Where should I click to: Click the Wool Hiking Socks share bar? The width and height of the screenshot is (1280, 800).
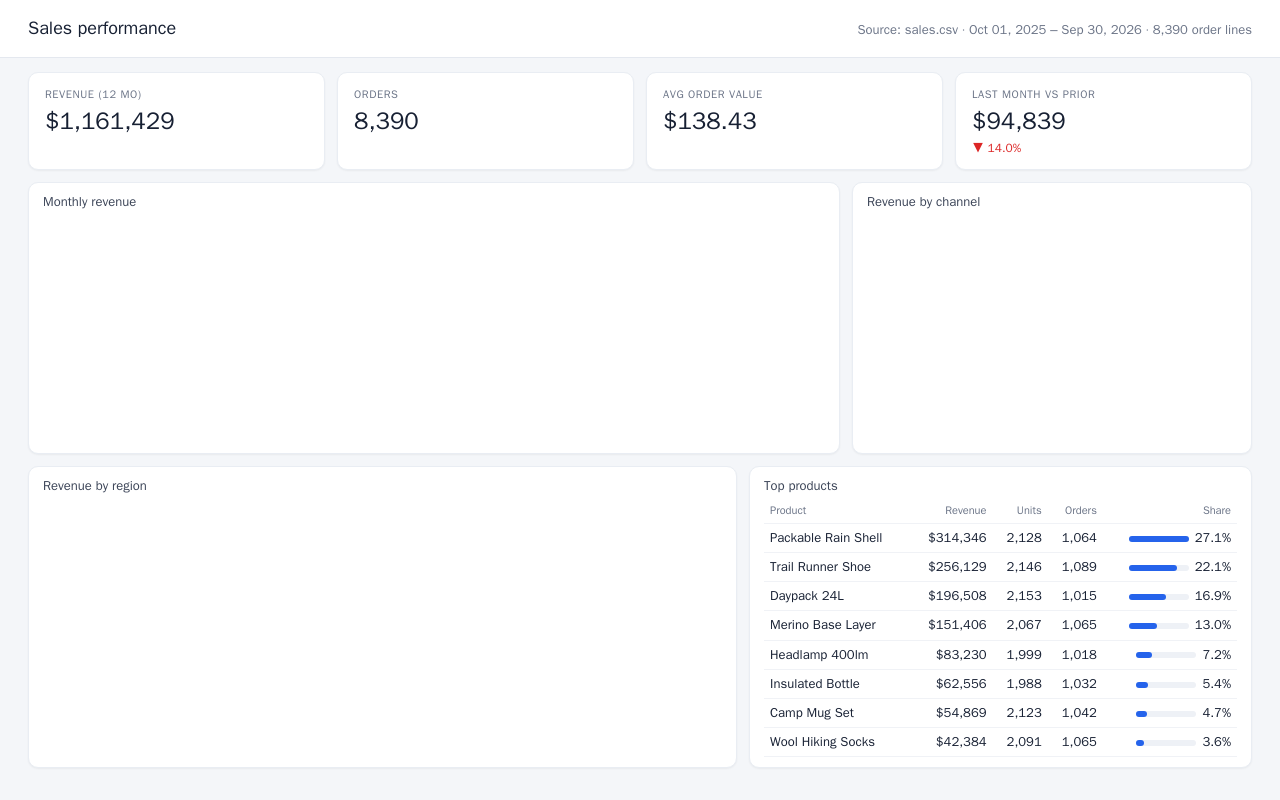(x=1166, y=743)
